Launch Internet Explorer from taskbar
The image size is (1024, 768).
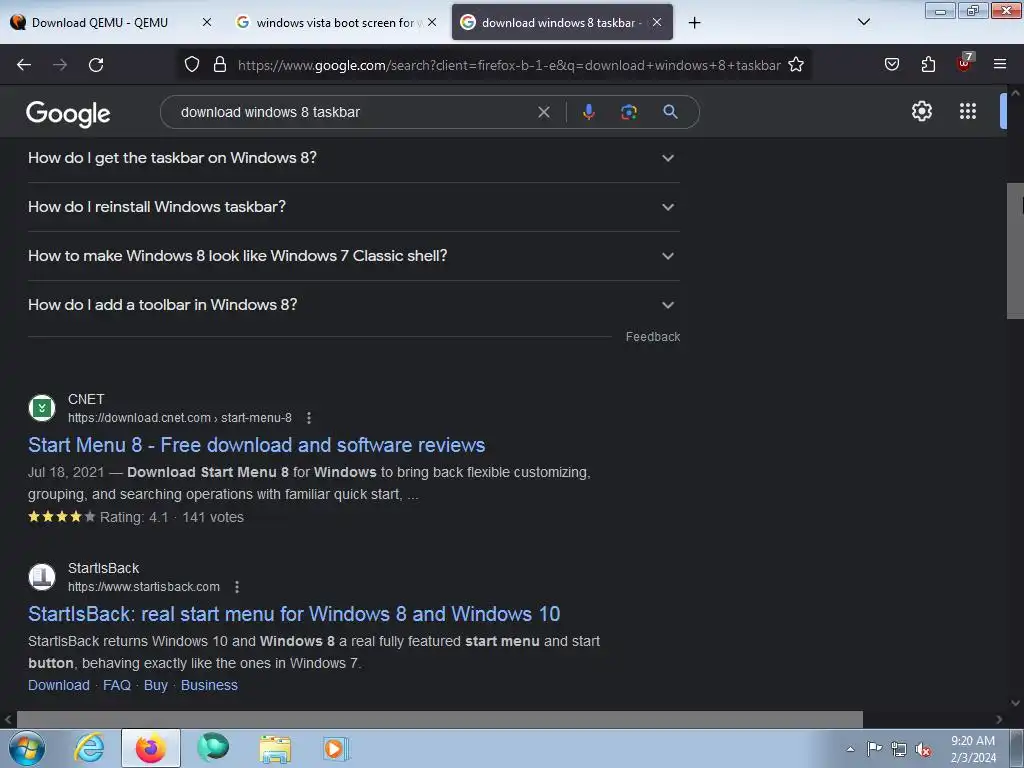89,748
